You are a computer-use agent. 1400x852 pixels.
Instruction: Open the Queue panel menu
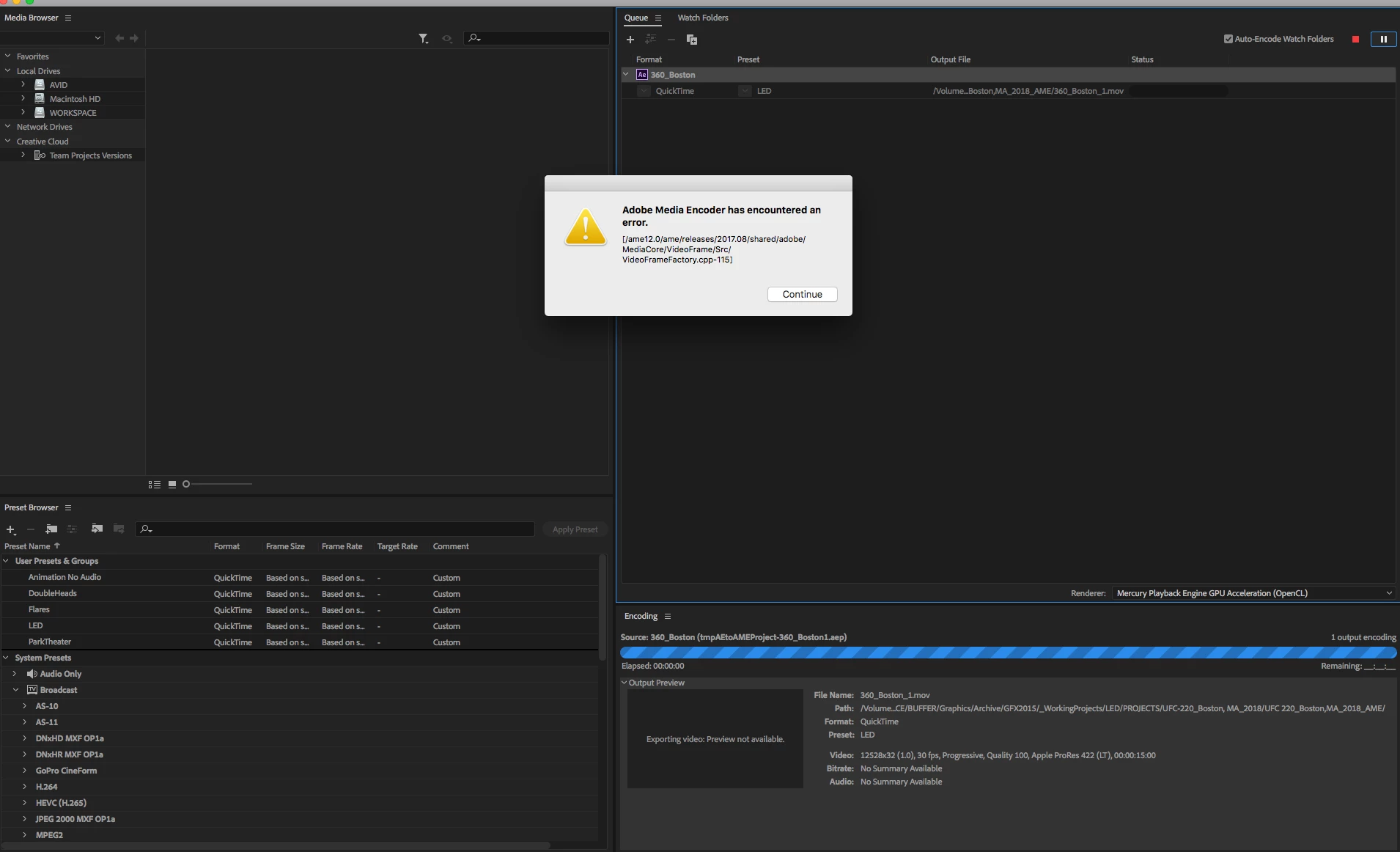(x=658, y=18)
